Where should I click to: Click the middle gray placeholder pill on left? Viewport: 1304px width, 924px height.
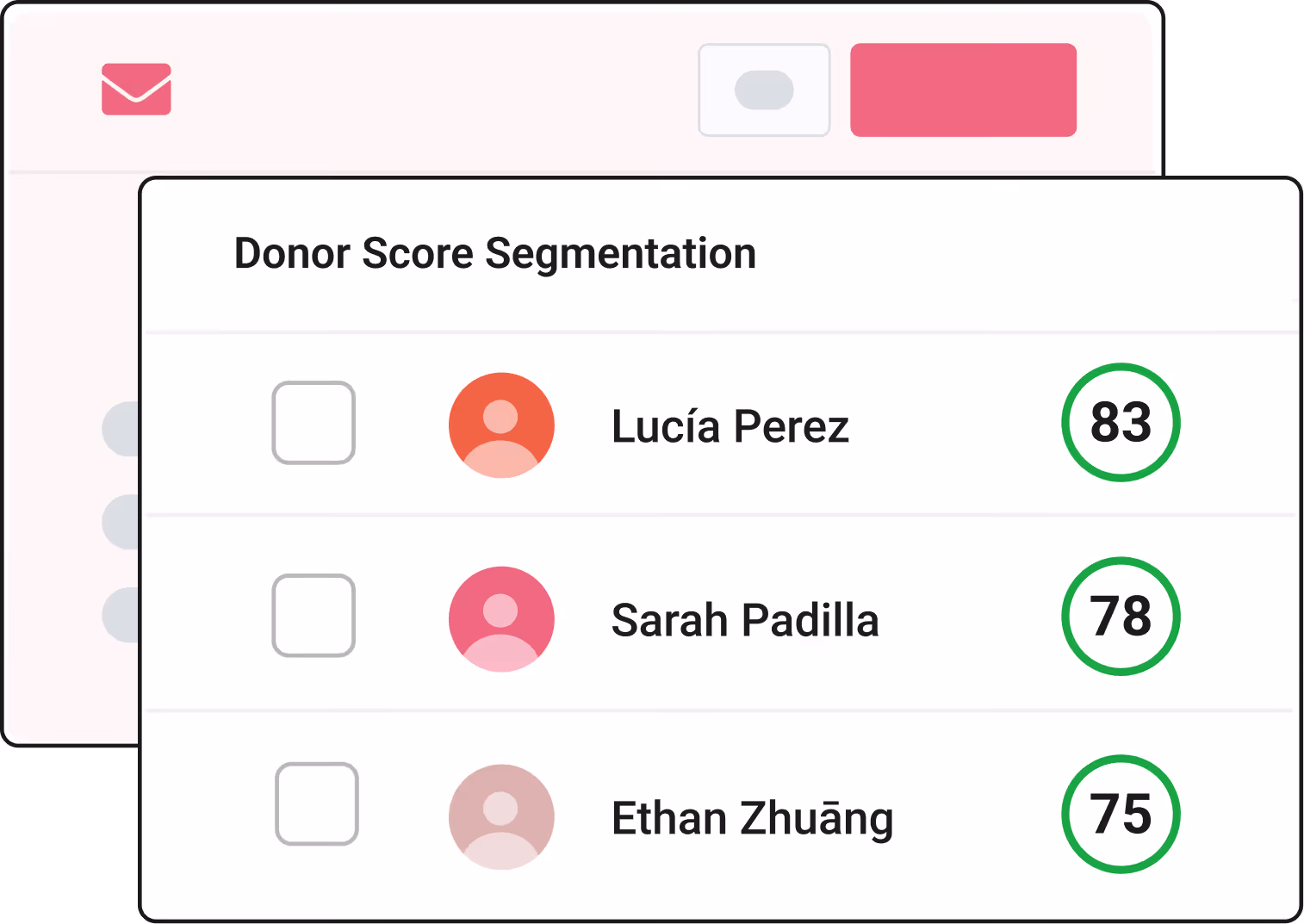pos(121,522)
